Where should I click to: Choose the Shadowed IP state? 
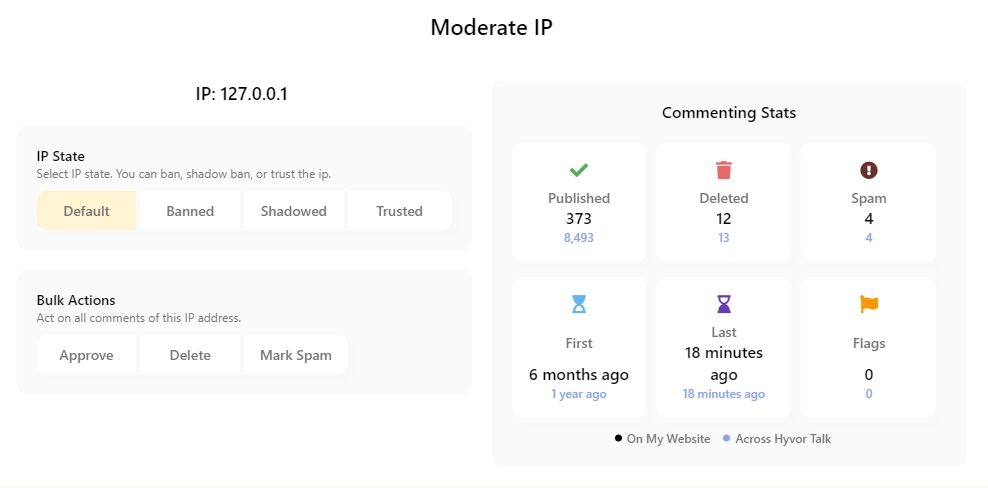[294, 211]
